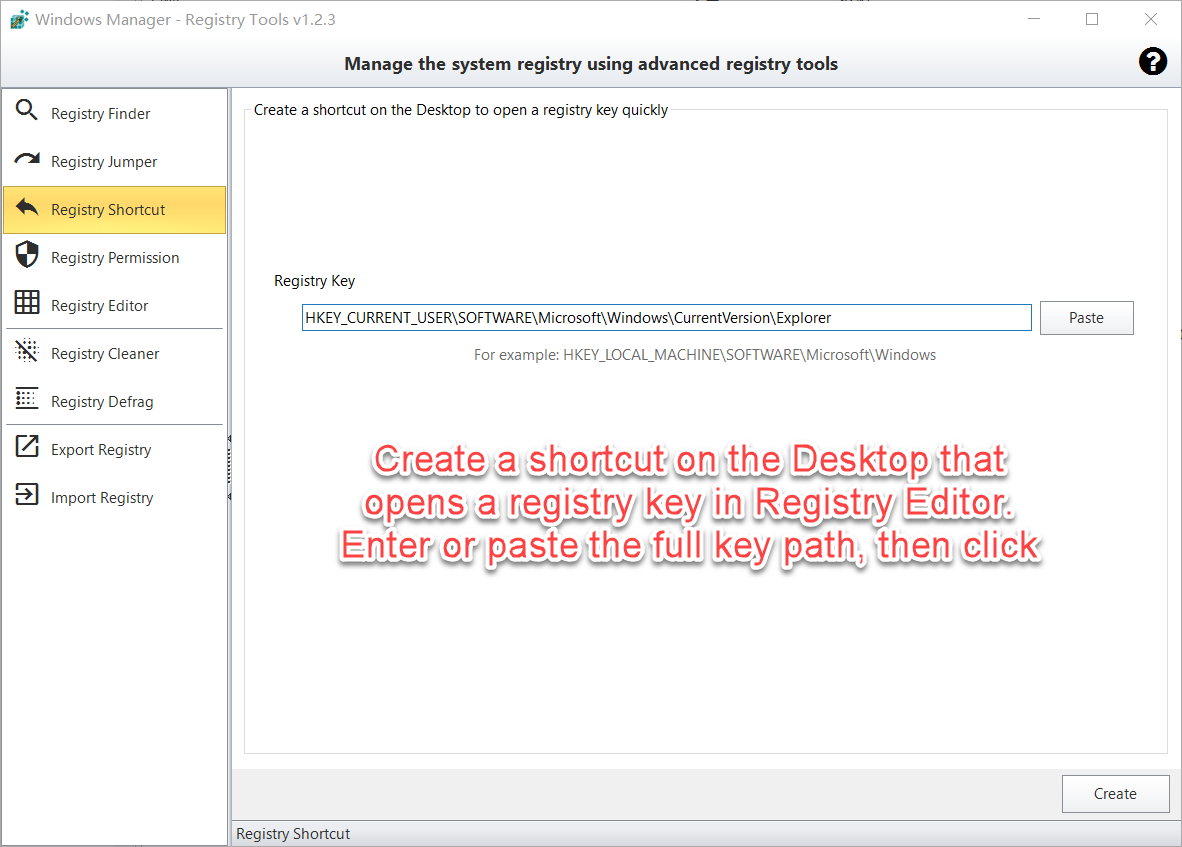Click the group title 'Create a shortcut on the Desktop'
This screenshot has height=847, width=1182.
tap(461, 110)
